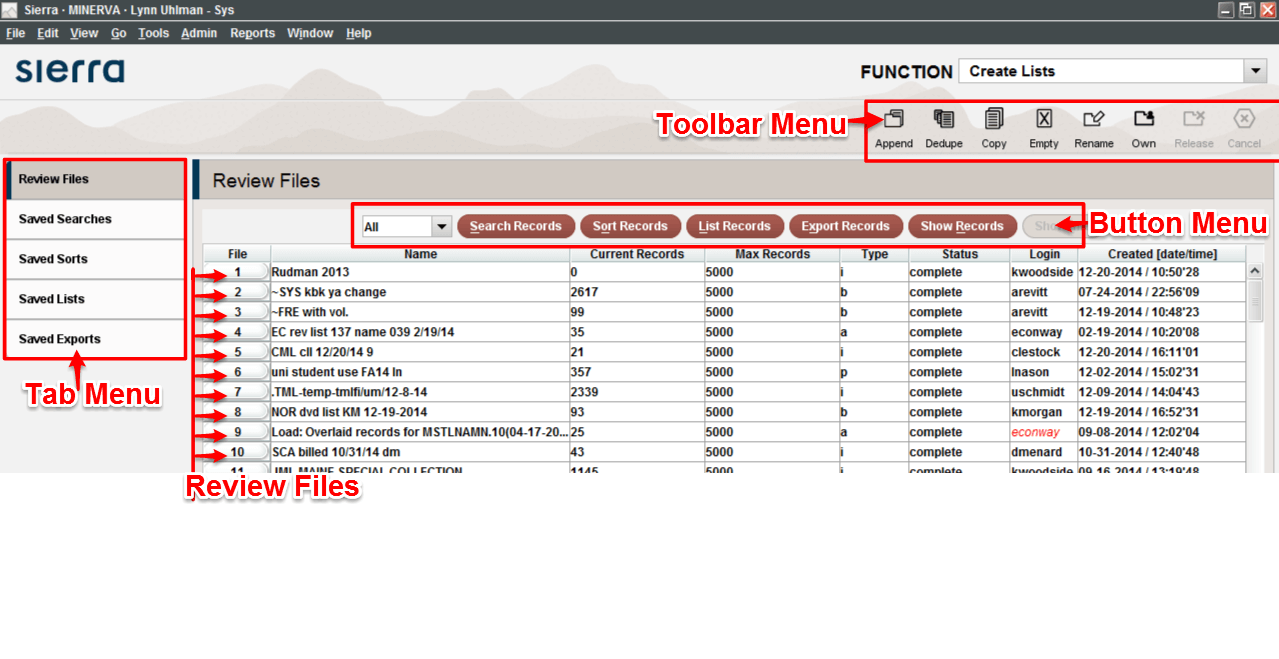This screenshot has width=1279, height=659.
Task: Open the Help menu
Action: point(358,33)
